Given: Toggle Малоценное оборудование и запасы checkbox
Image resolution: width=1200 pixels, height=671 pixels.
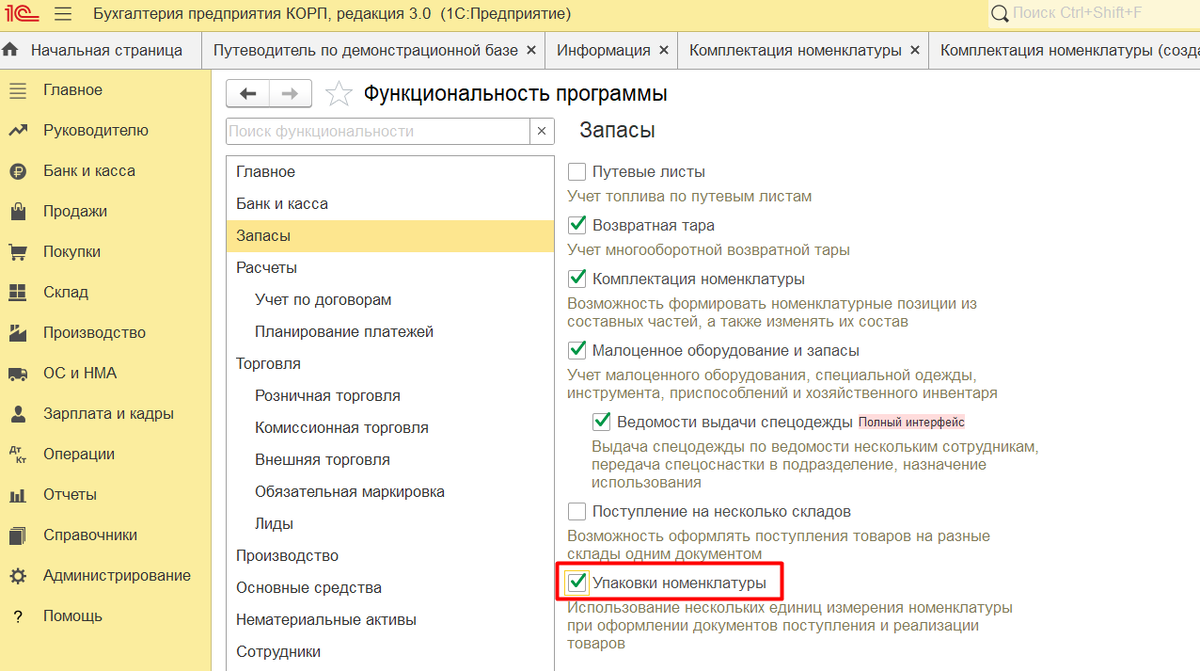Looking at the screenshot, I should (577, 350).
